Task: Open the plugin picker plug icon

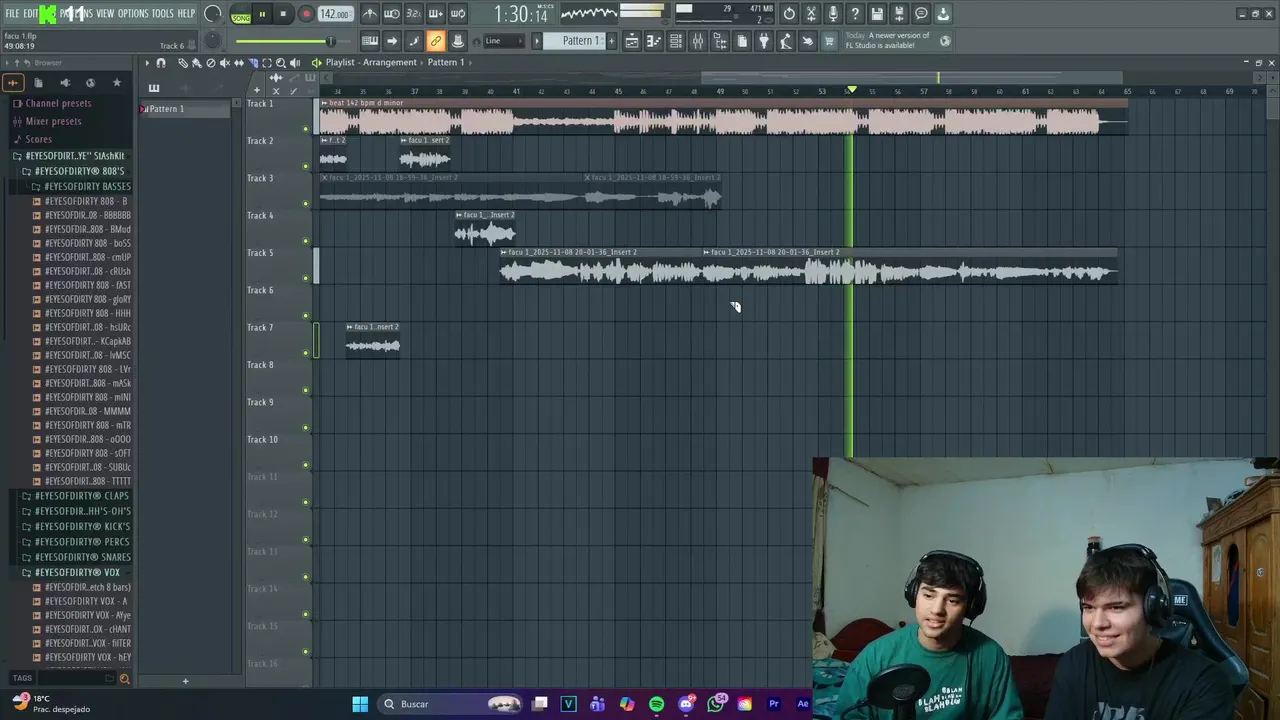Action: [764, 41]
